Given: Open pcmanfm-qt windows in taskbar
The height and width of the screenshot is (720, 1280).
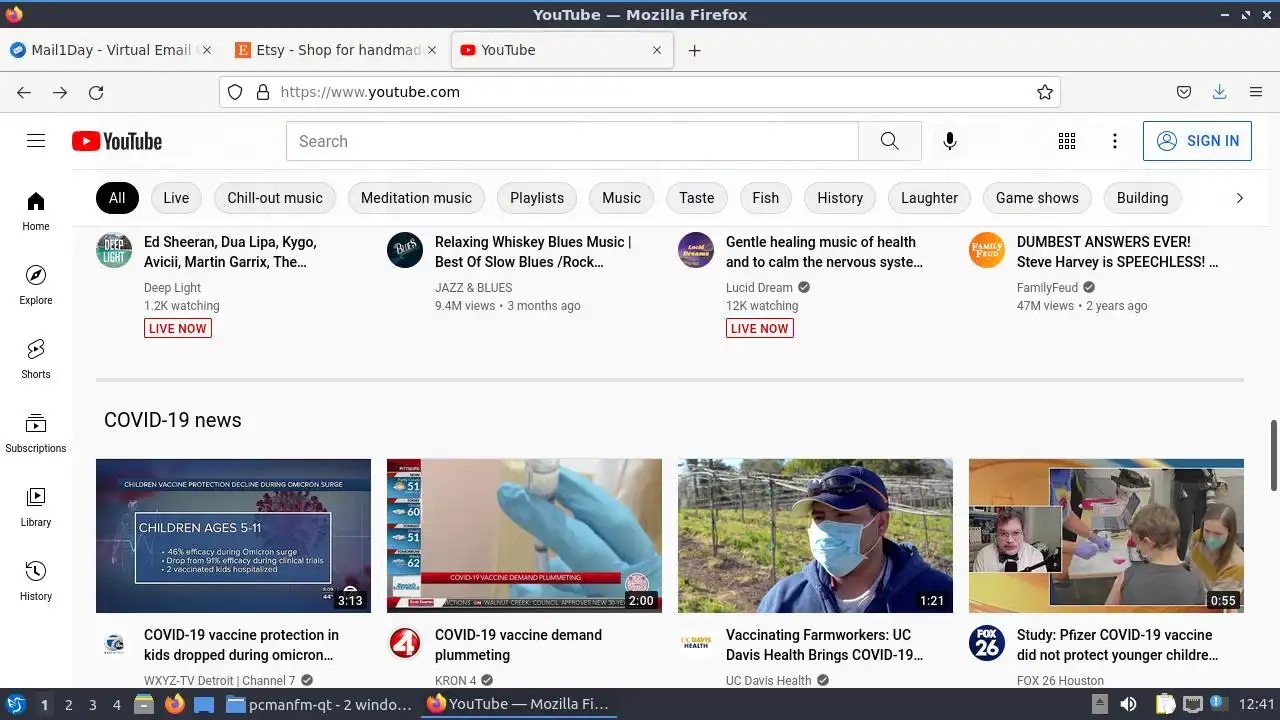Looking at the screenshot, I should pos(320,705).
